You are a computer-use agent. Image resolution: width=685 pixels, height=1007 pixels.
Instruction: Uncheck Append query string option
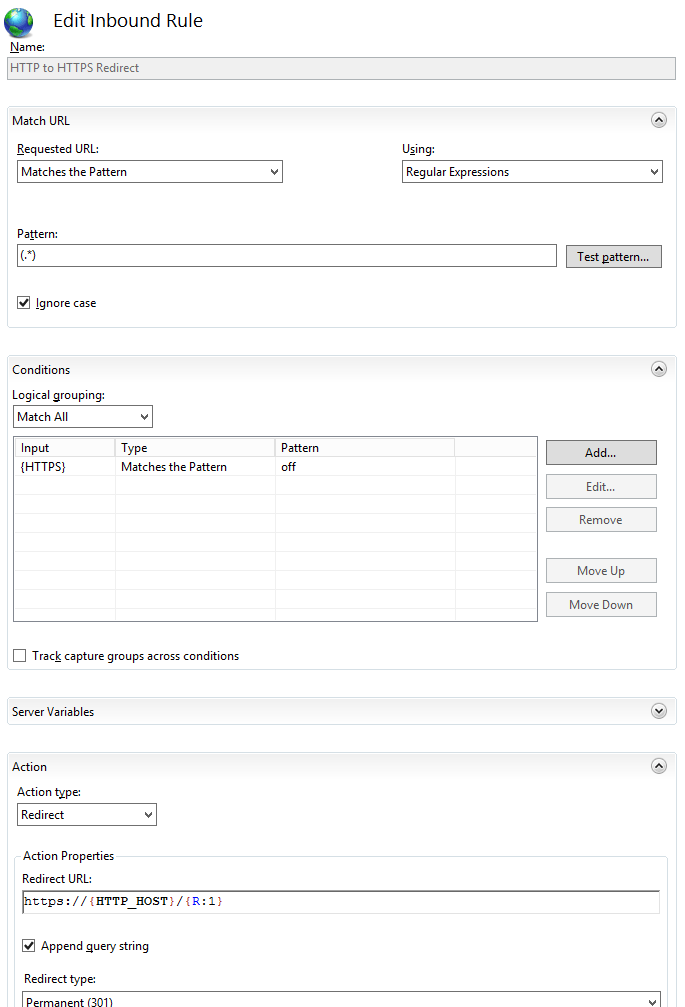tap(29, 946)
